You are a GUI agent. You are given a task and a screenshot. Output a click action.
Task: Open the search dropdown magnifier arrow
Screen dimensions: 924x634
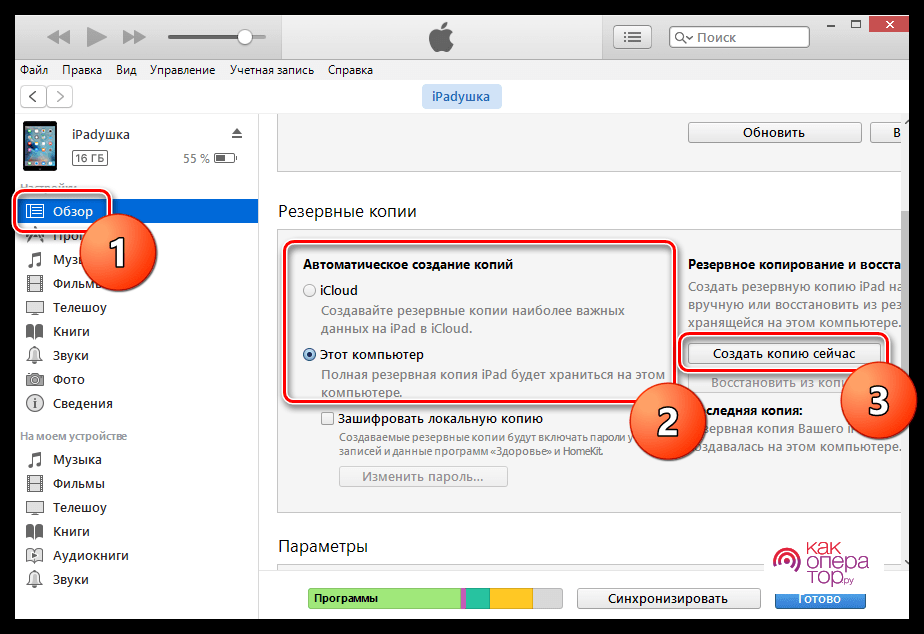[x=684, y=38]
